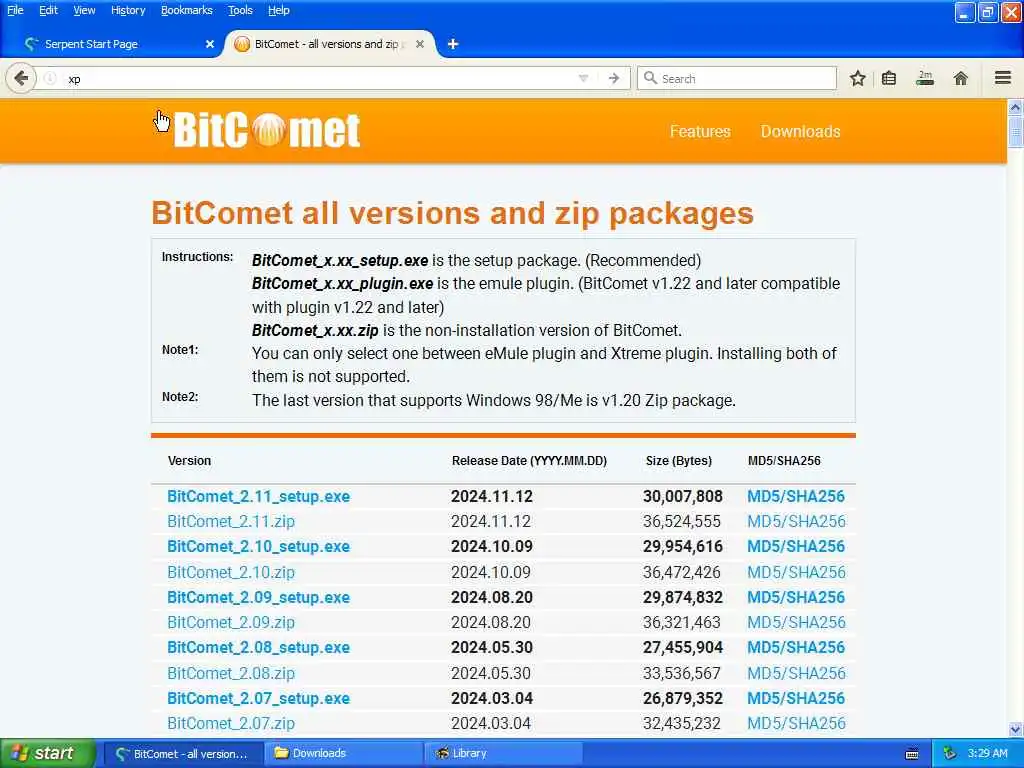Click the Go arrow in the address bar
The width and height of the screenshot is (1024, 768).
(613, 79)
